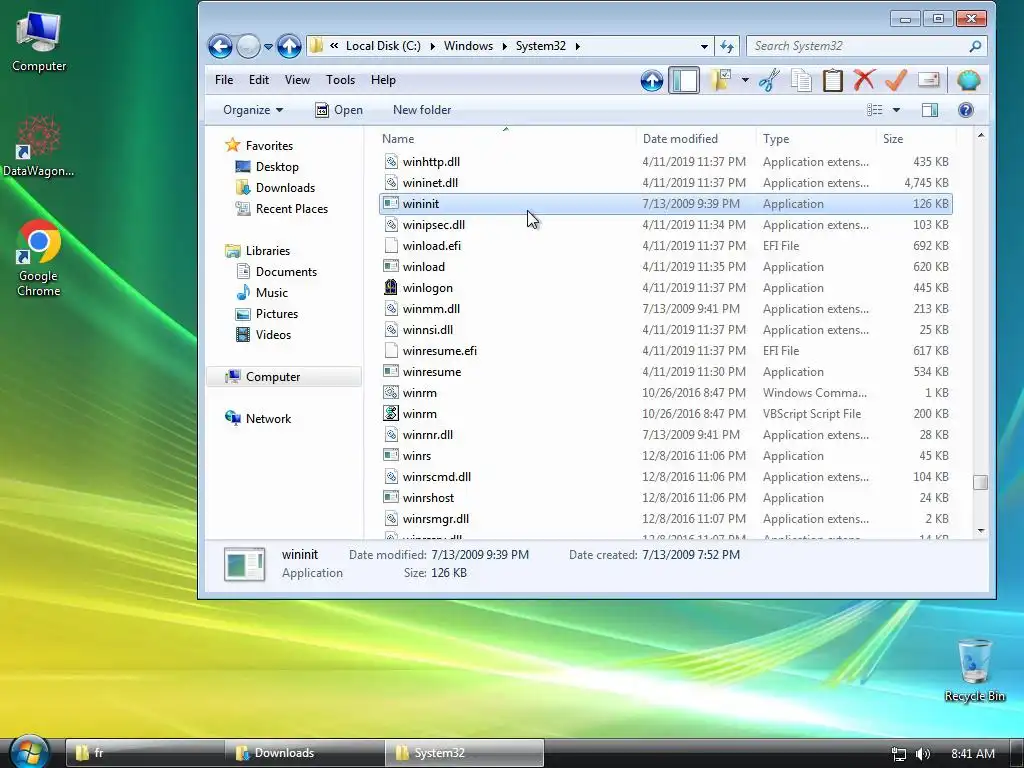Viewport: 1024px width, 768px height.
Task: Click the folder options toolbar icon
Action: [x=720, y=80]
